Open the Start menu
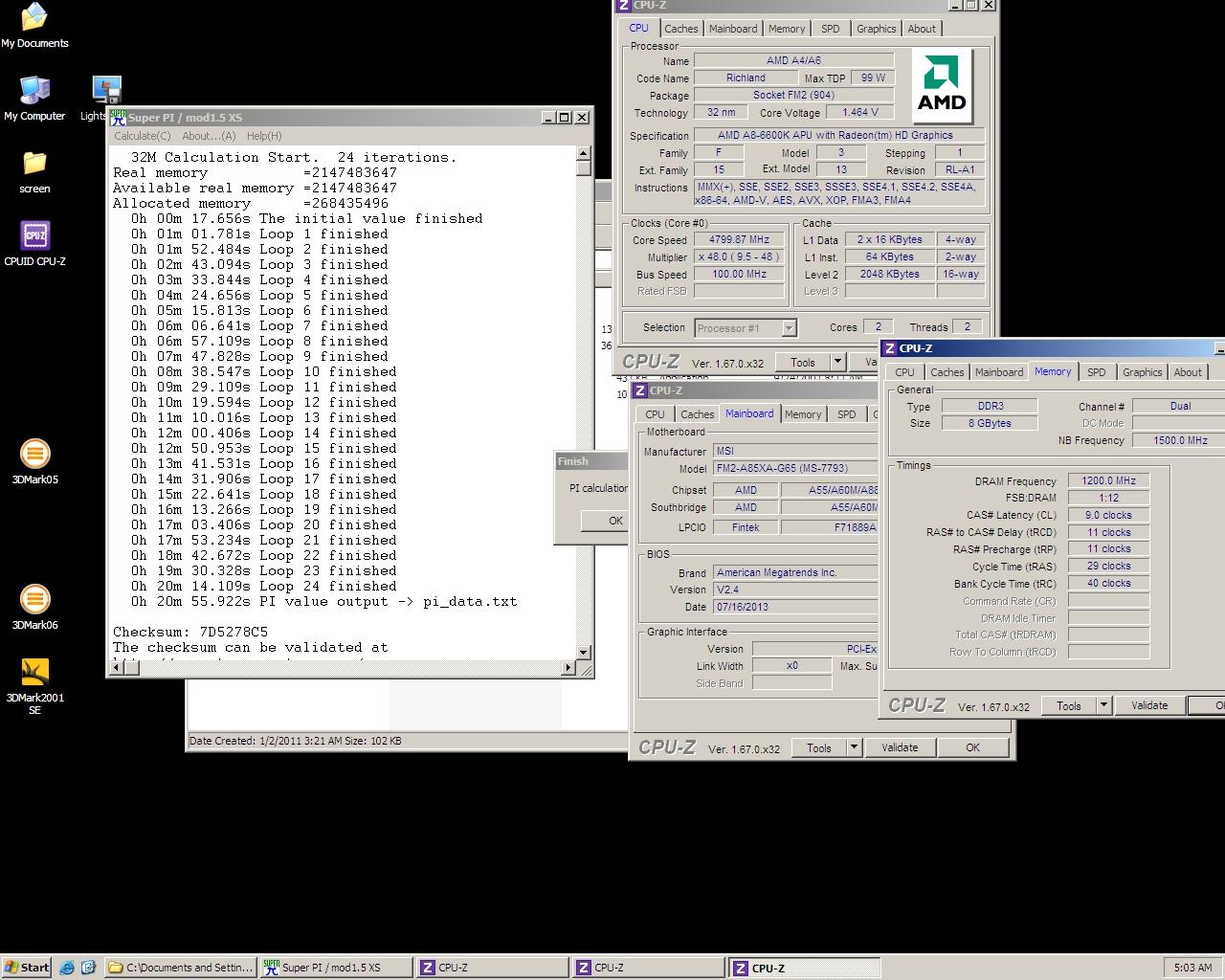The height and width of the screenshot is (980, 1225). pyautogui.click(x=27, y=968)
